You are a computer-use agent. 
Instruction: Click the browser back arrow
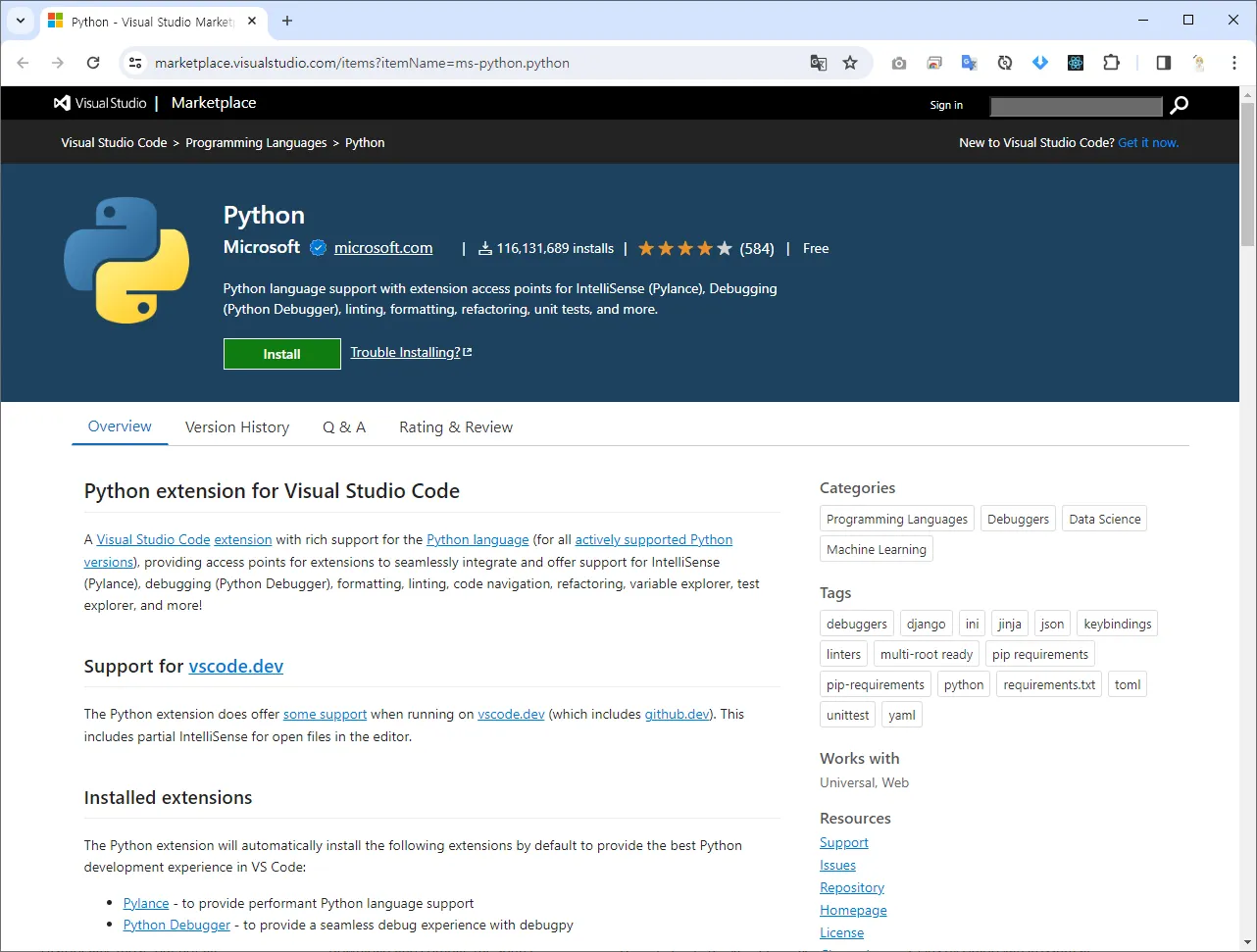click(23, 63)
